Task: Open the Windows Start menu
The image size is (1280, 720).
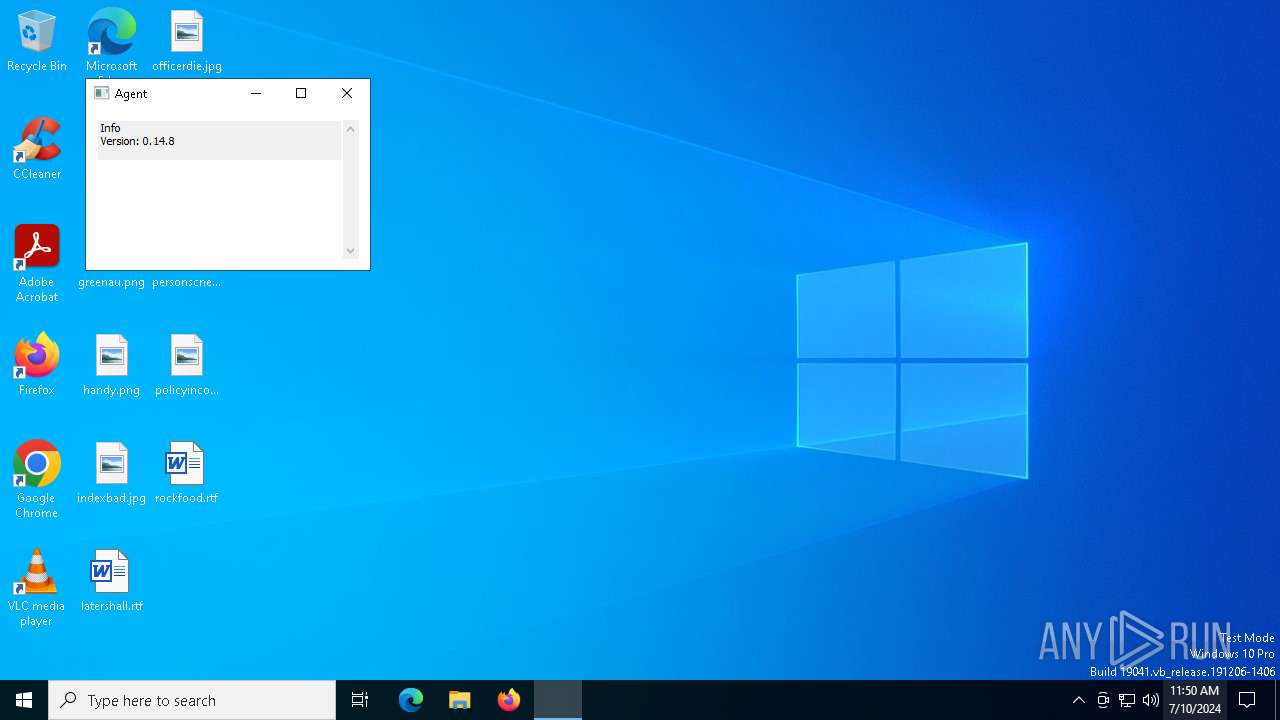Action: click(x=24, y=700)
